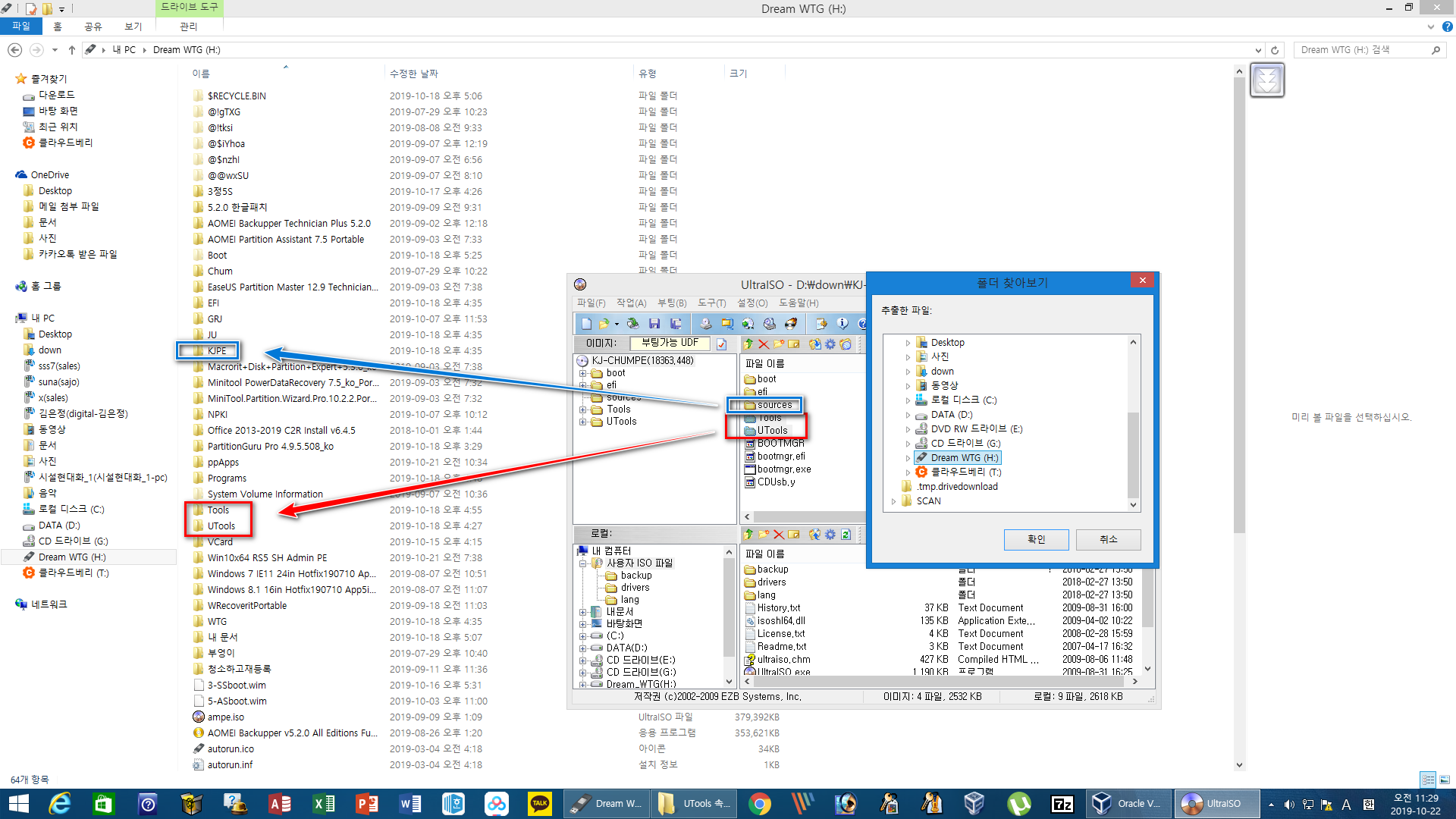This screenshot has height=819, width=1456.
Task: Collapse 사용자 ISO 파일 node in local tree
Action: pos(583,563)
